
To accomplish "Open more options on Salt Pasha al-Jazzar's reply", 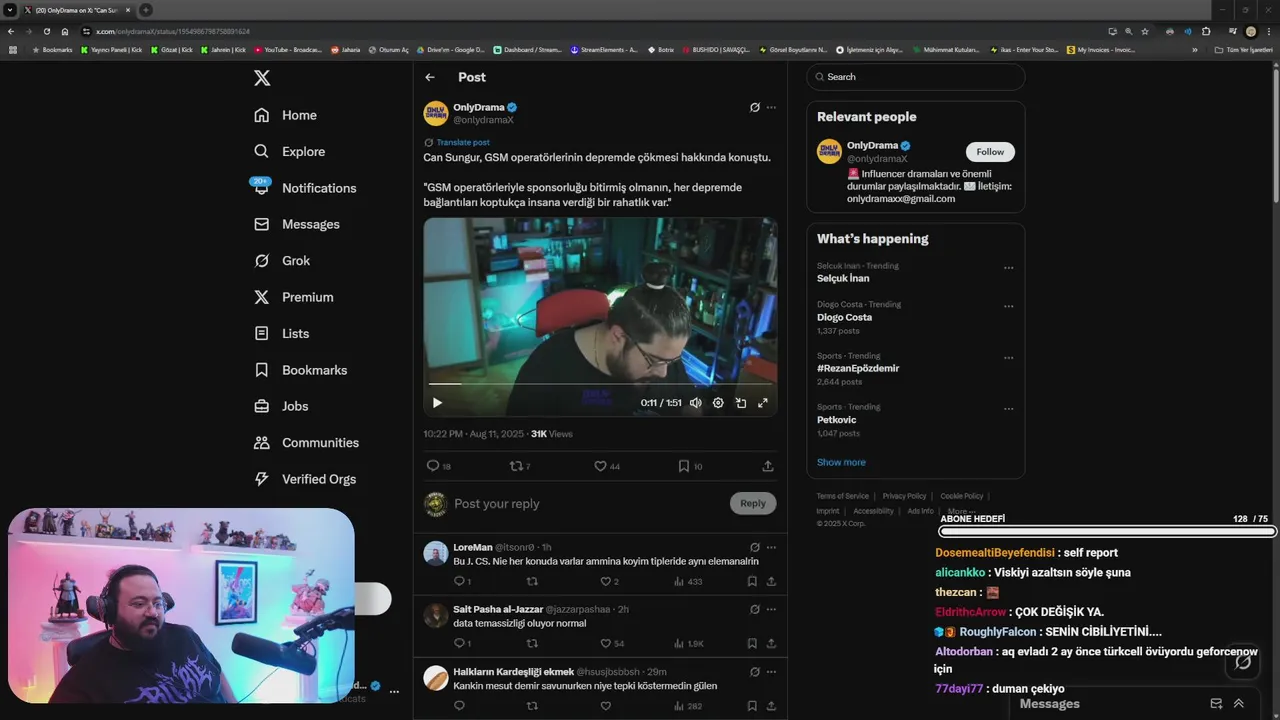I will pos(771,609).
